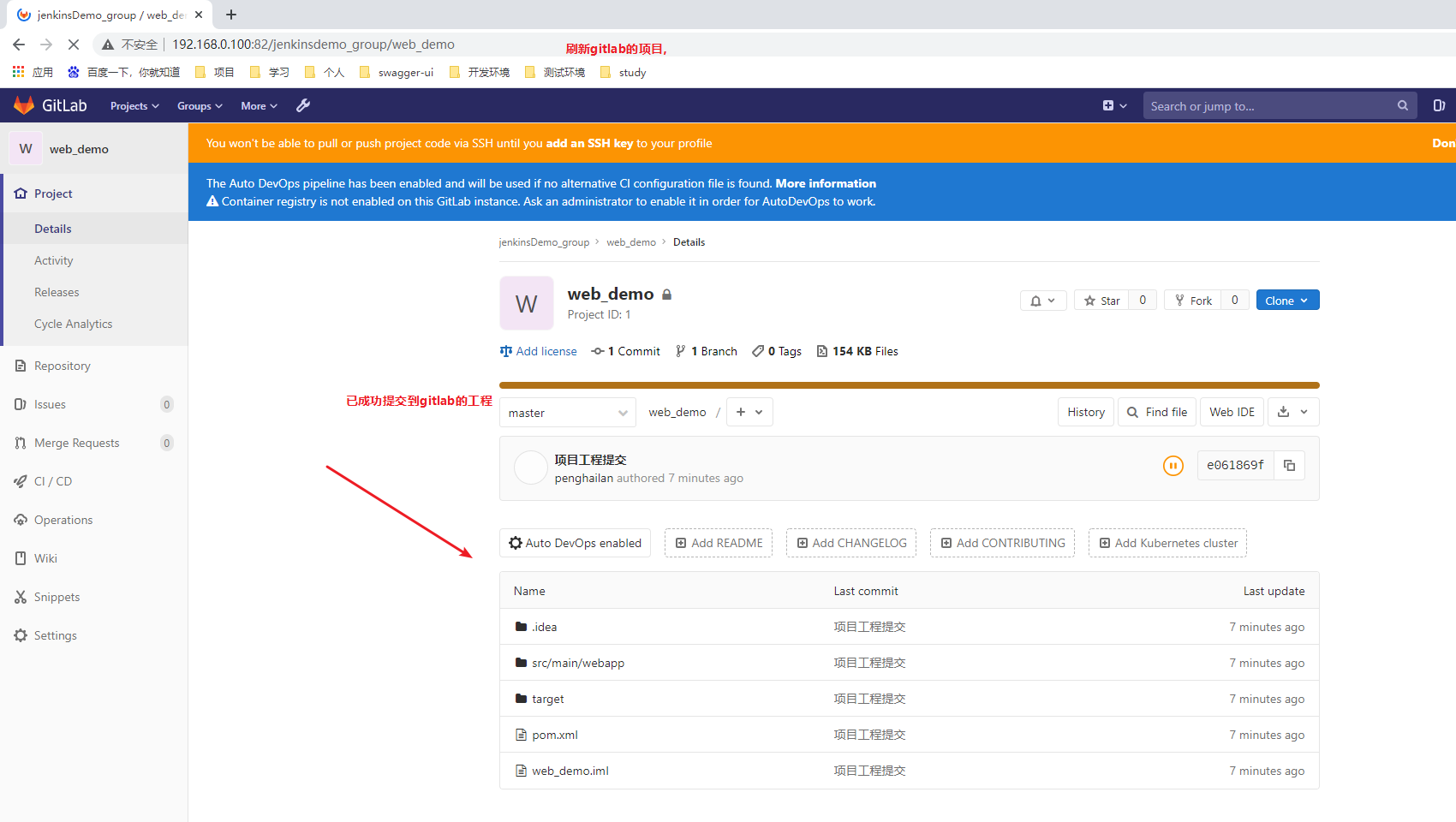Screen dimensions: 1456x822
Task: Open Operations from the sidebar
Action: (x=63, y=520)
